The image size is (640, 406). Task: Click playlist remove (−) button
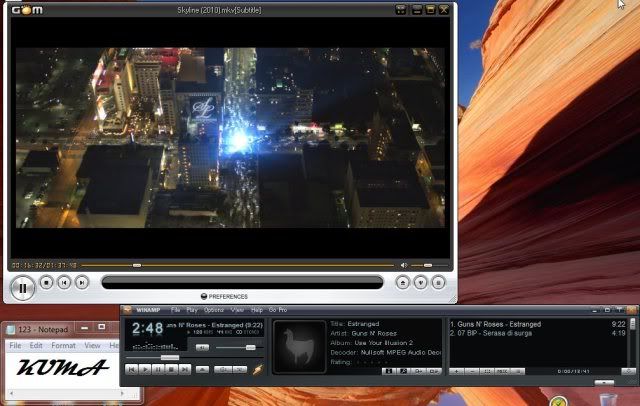472,371
